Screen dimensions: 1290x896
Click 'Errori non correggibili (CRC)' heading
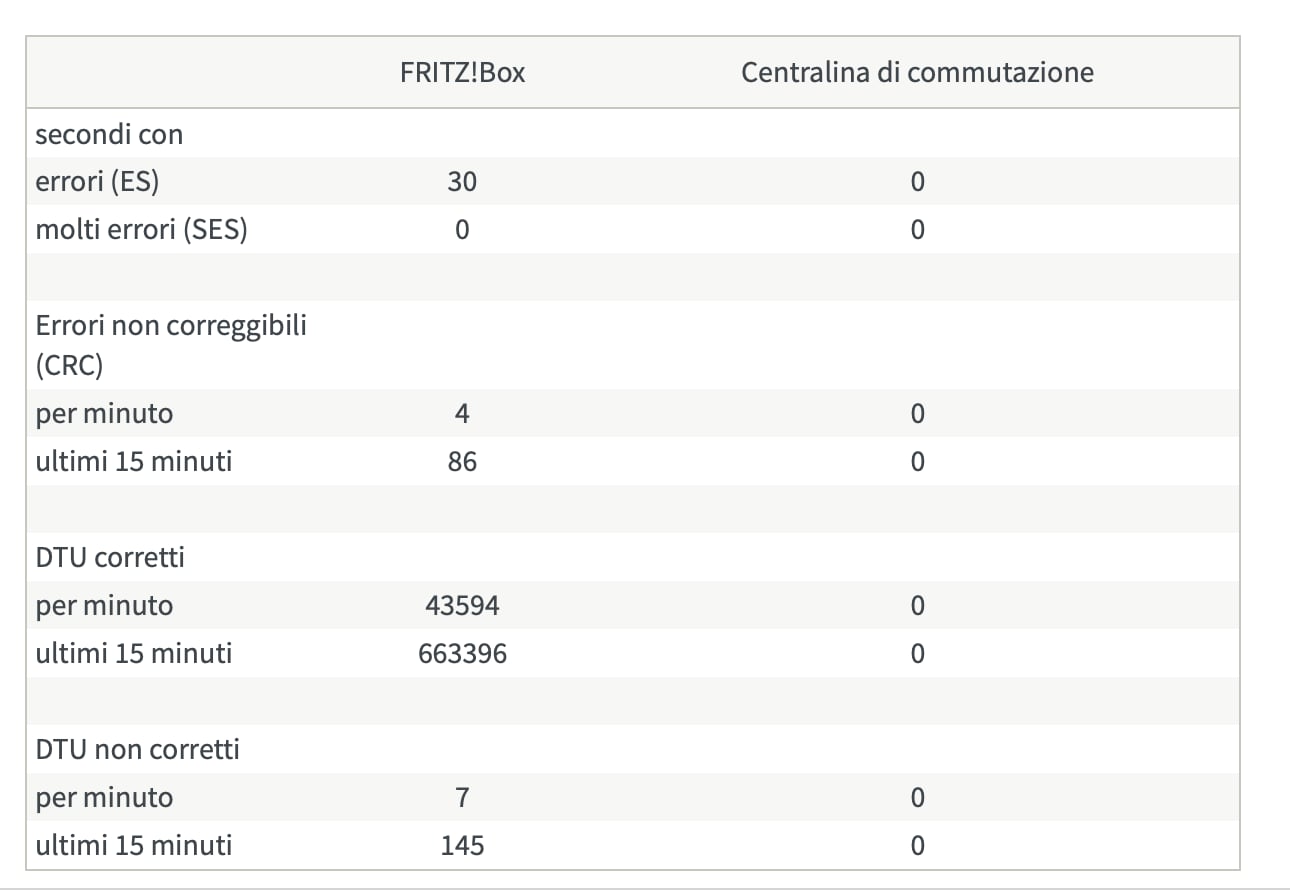pos(171,346)
